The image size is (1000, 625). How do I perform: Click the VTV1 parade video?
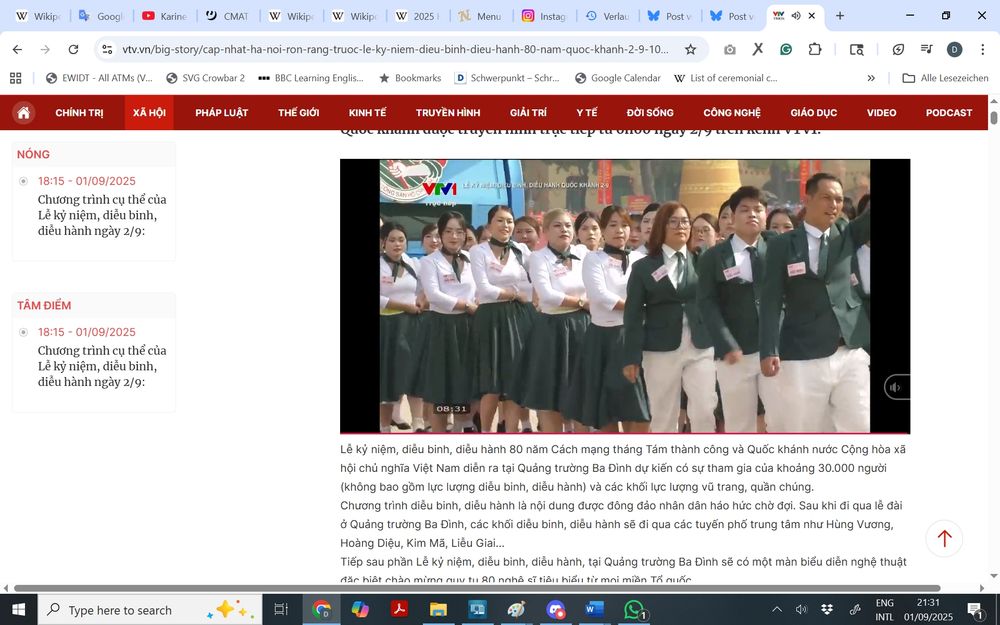tap(625, 296)
